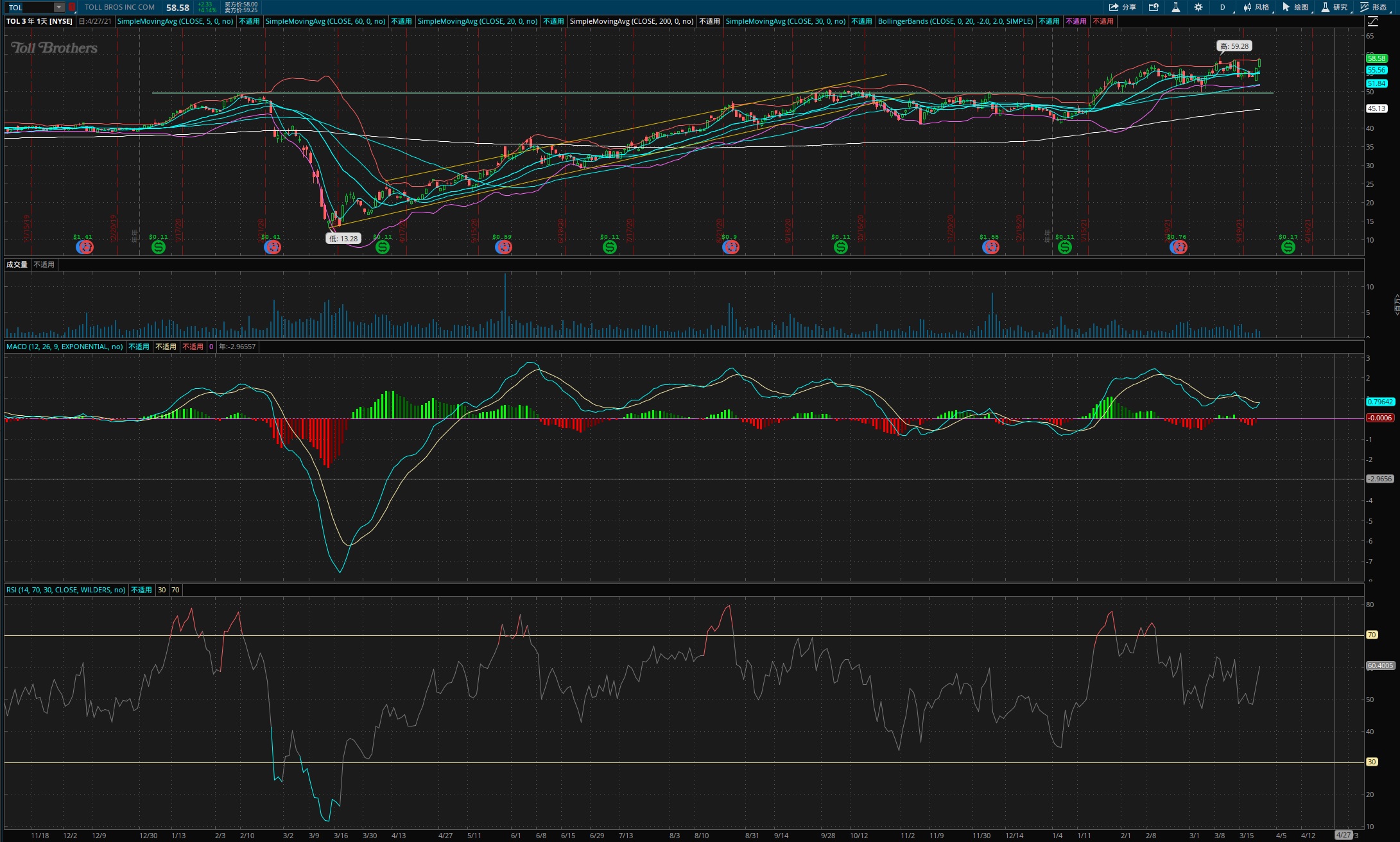Click dividend icon near 10/12 date

coord(840,247)
